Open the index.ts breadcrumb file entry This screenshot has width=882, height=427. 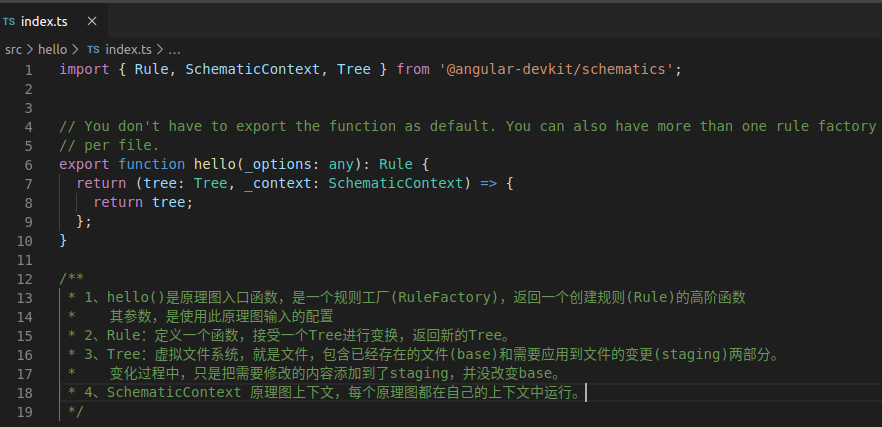[x=128, y=50]
